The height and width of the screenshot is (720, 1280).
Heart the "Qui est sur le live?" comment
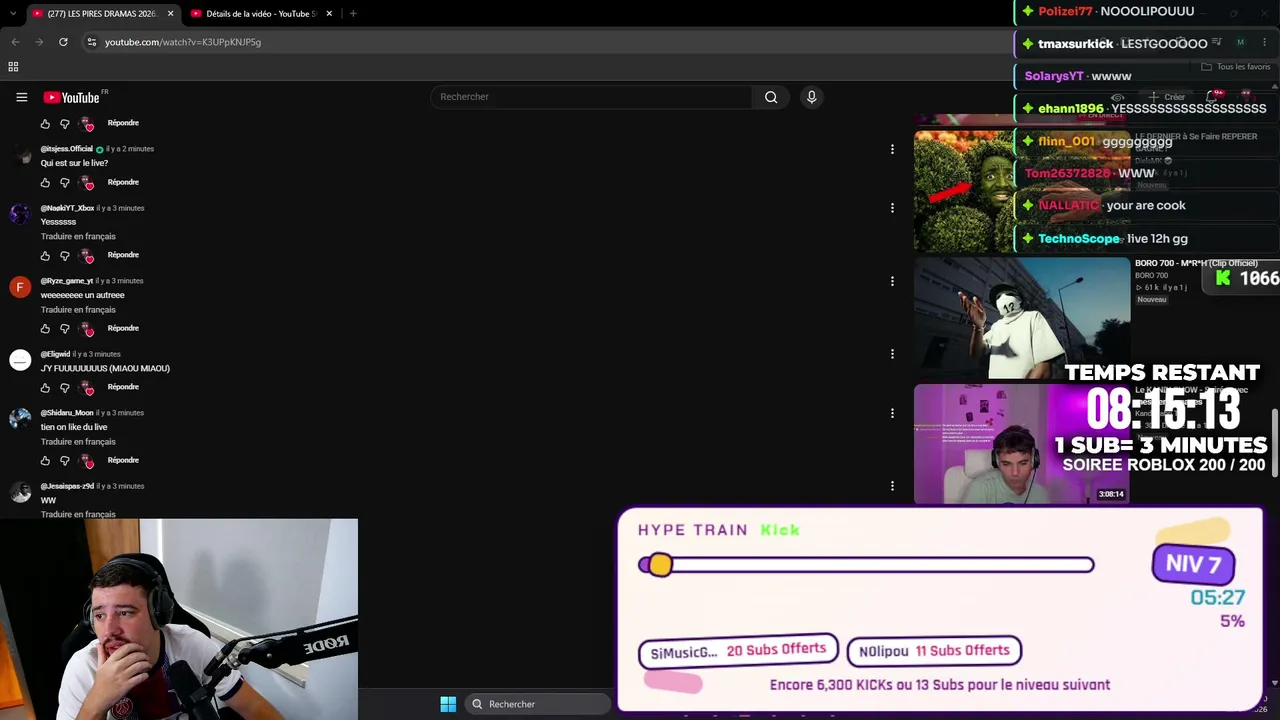click(88, 183)
